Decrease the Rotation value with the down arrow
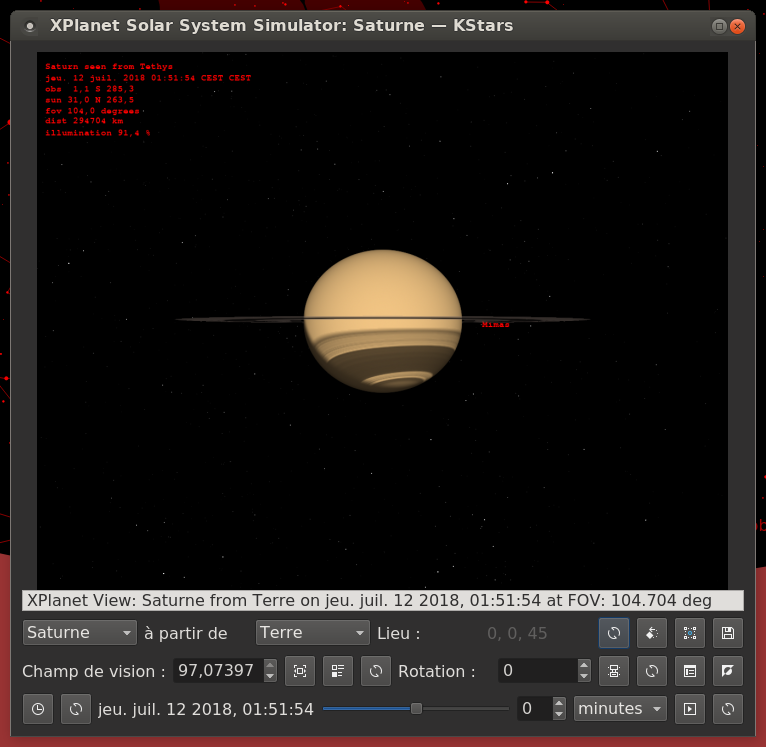 [x=584, y=677]
